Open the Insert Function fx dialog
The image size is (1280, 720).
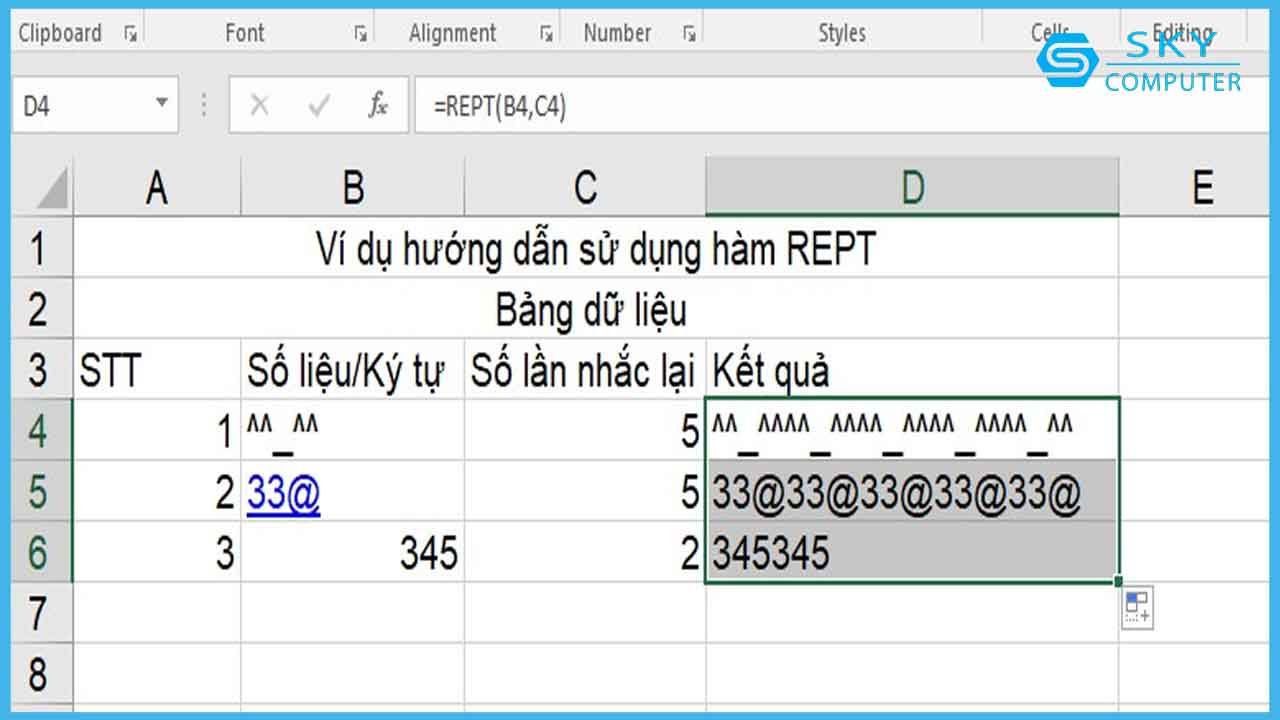click(x=378, y=105)
